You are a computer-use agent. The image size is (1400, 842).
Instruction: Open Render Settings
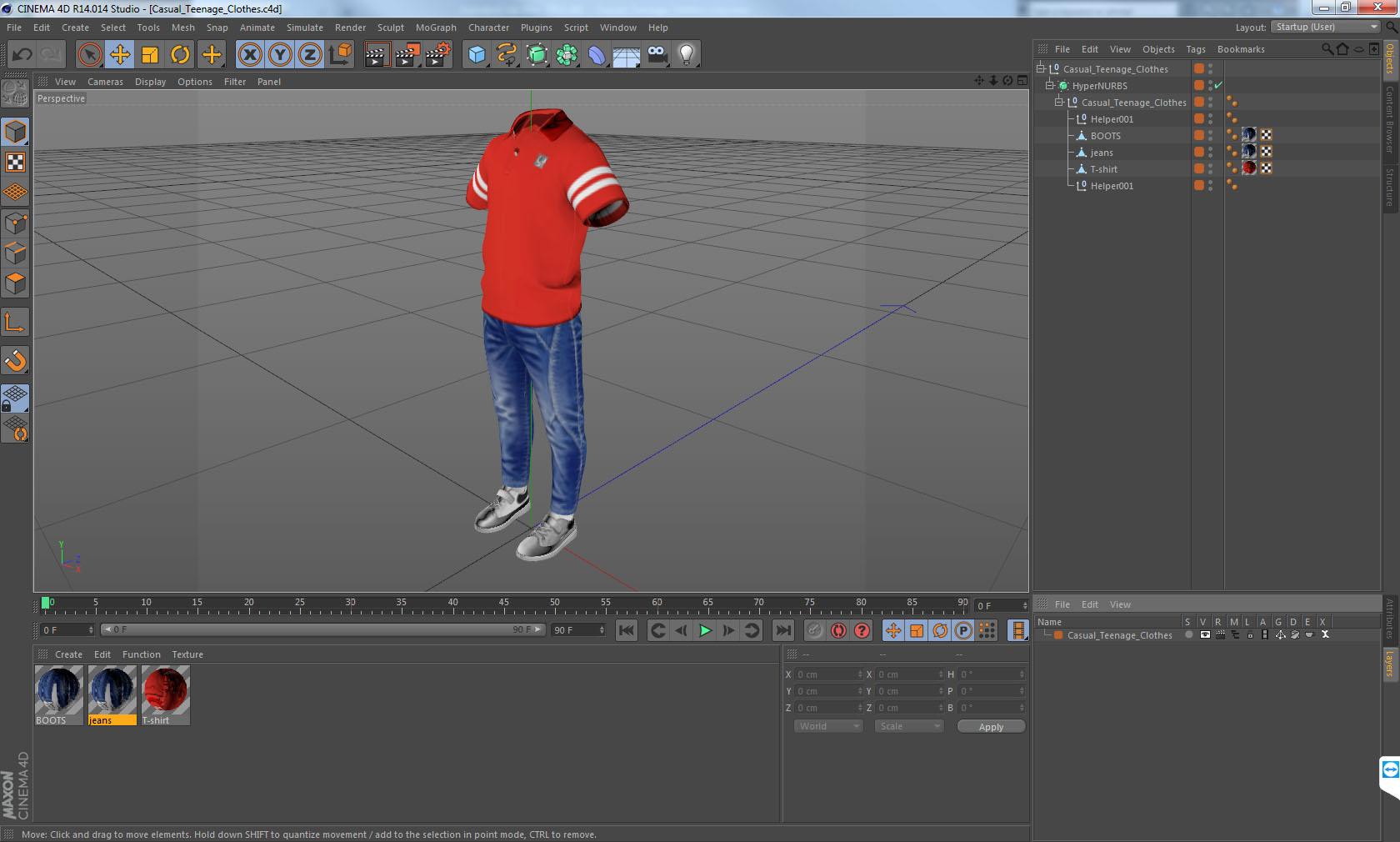[x=438, y=55]
